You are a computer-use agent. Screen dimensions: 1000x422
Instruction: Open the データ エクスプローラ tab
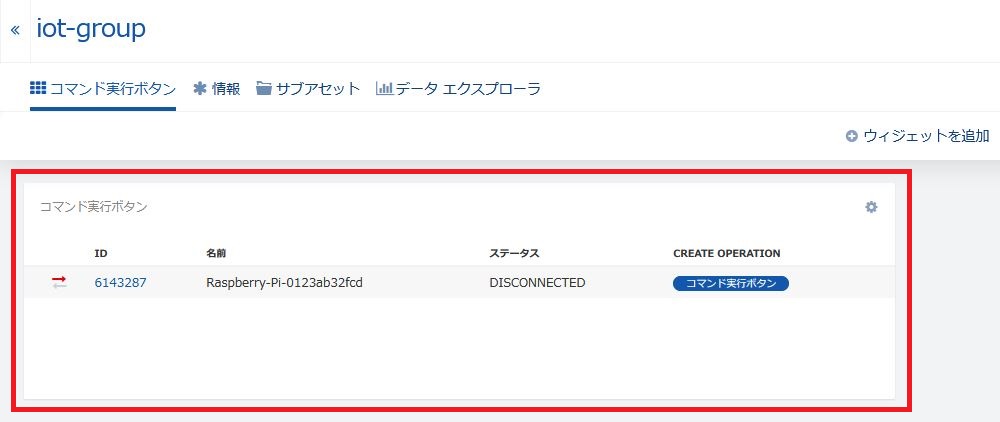point(459,89)
